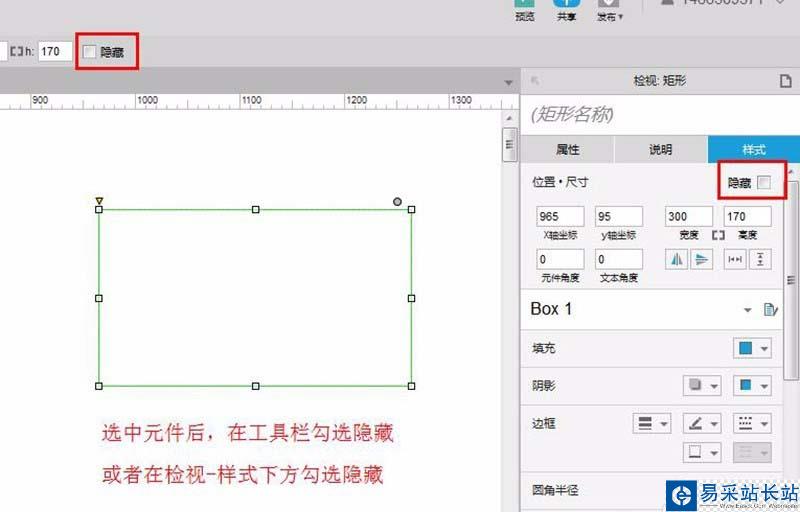Click the 阴影 outer shadow icon
The image size is (800, 512).
click(695, 385)
